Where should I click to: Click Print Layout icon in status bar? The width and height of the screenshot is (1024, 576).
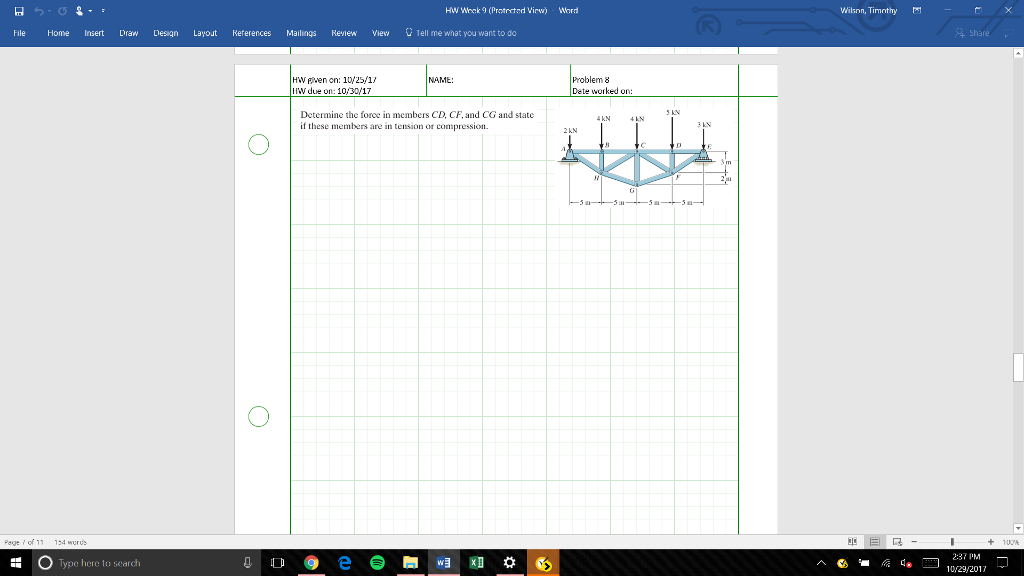coord(874,541)
